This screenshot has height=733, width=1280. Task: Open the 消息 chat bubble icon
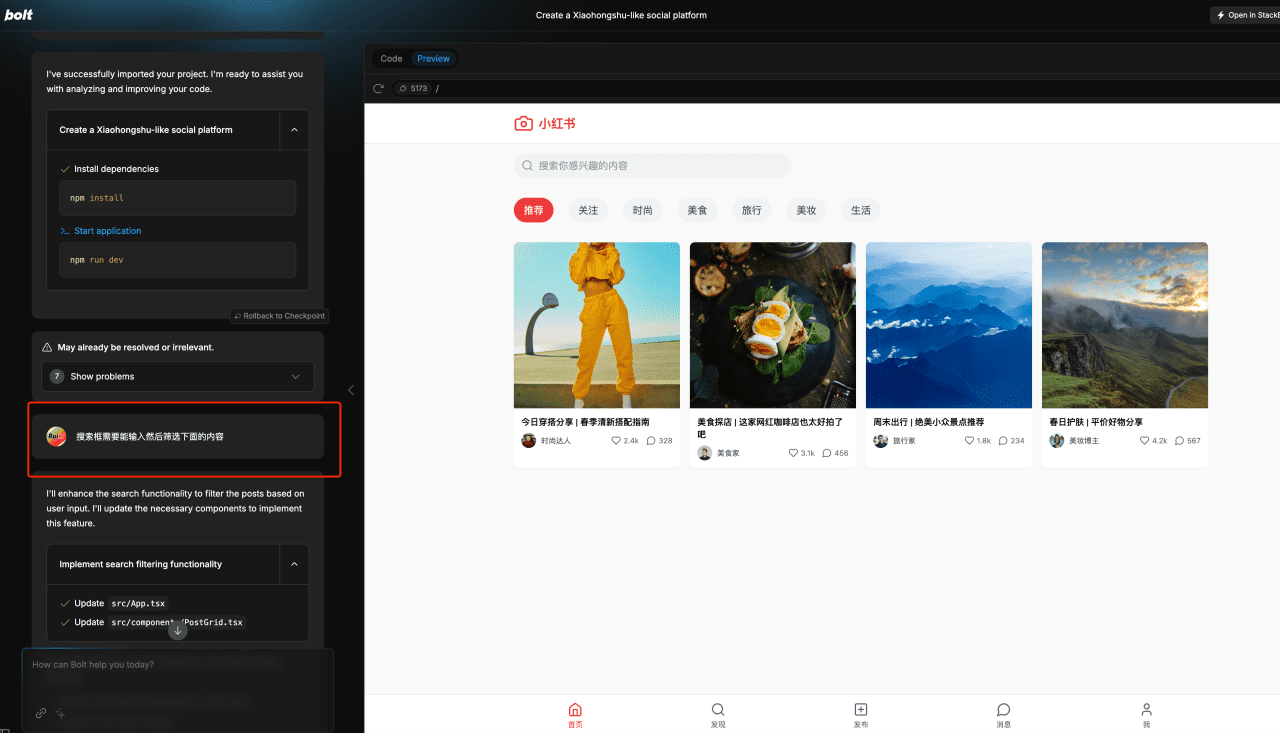[1004, 709]
